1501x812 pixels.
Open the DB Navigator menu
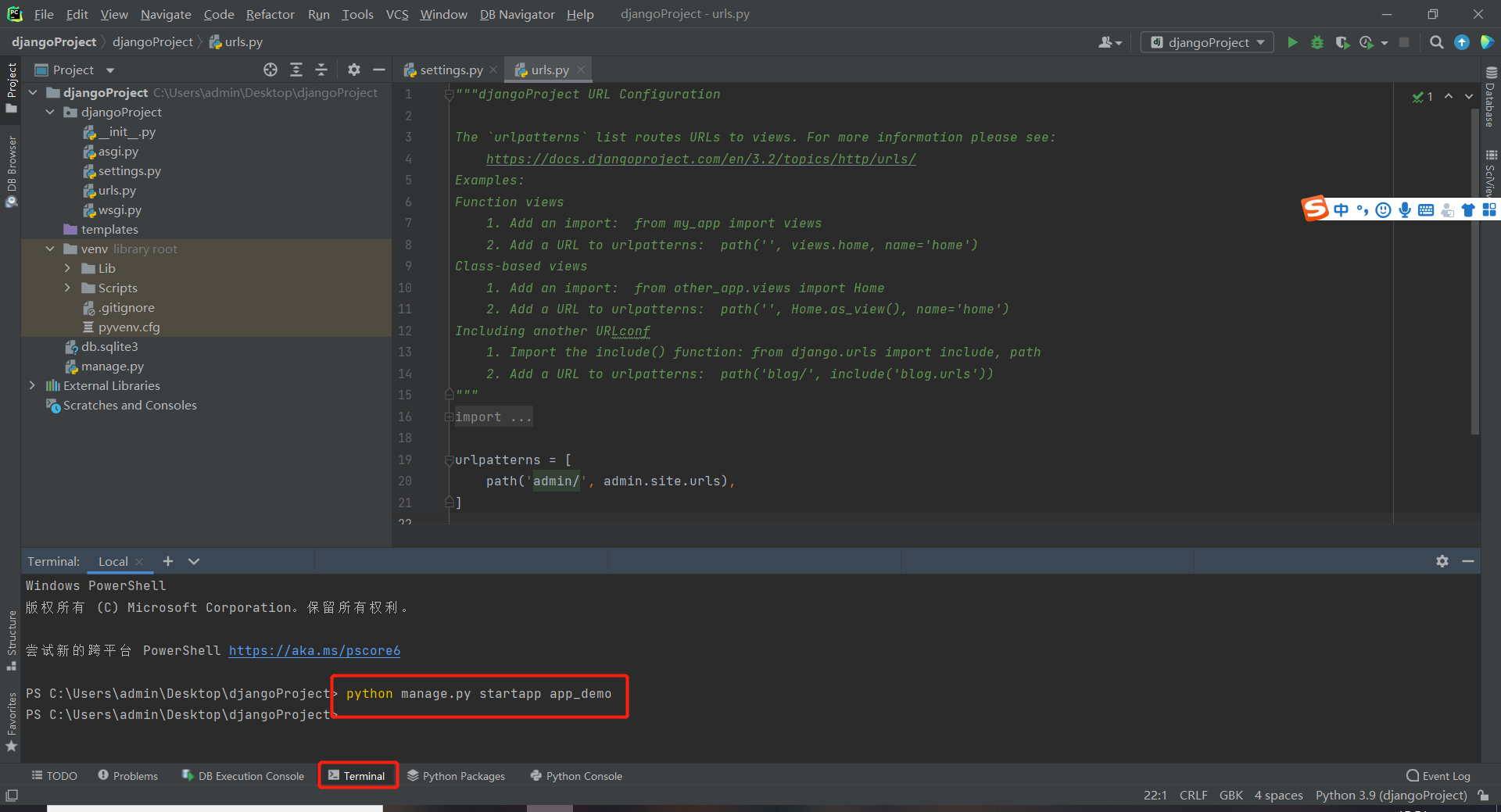(x=517, y=14)
